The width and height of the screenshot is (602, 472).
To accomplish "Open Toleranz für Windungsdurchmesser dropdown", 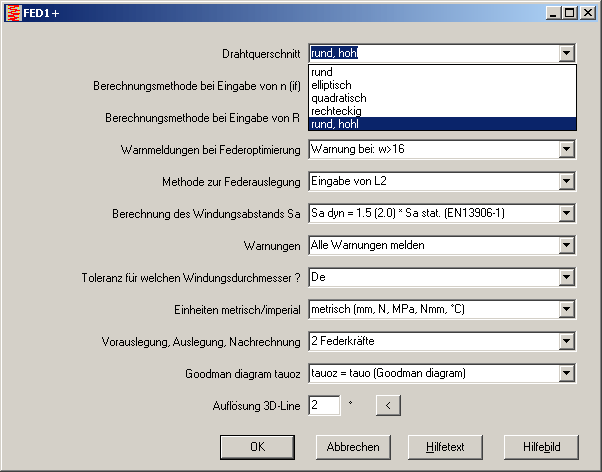I will 567,276.
